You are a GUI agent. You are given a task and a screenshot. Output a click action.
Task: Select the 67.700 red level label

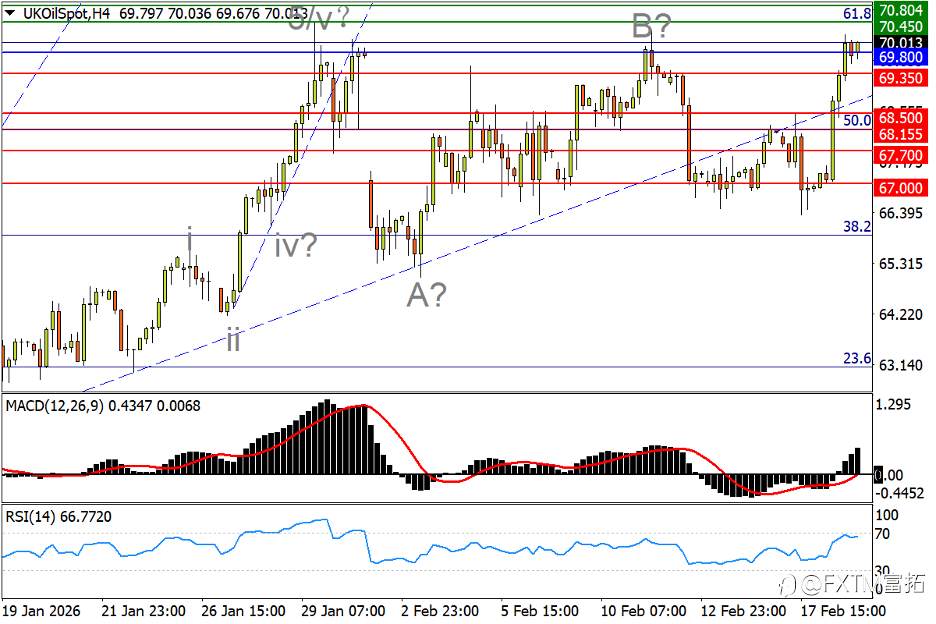click(901, 156)
